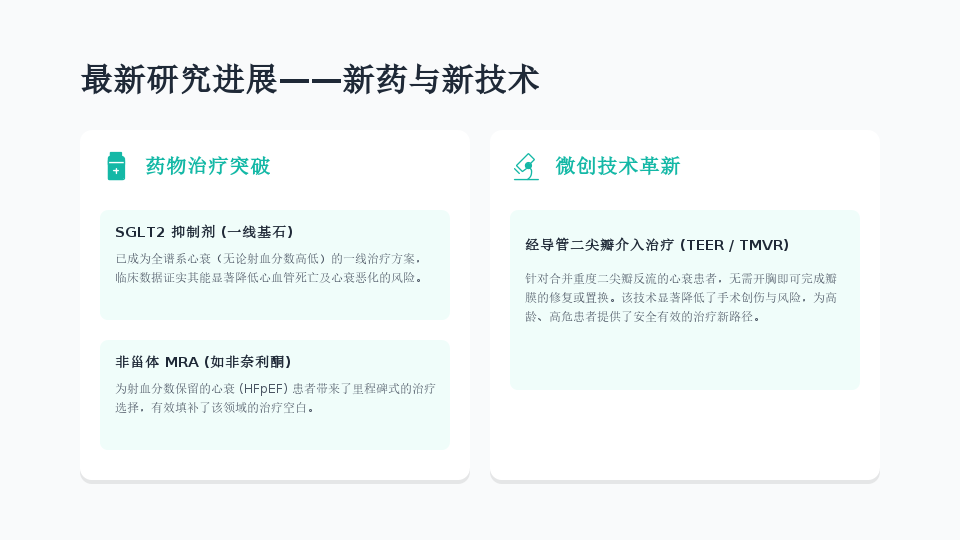Image resolution: width=960 pixels, height=540 pixels.
Task: Select the 经导管二尖瓣 info box empty area
Action: point(684,358)
